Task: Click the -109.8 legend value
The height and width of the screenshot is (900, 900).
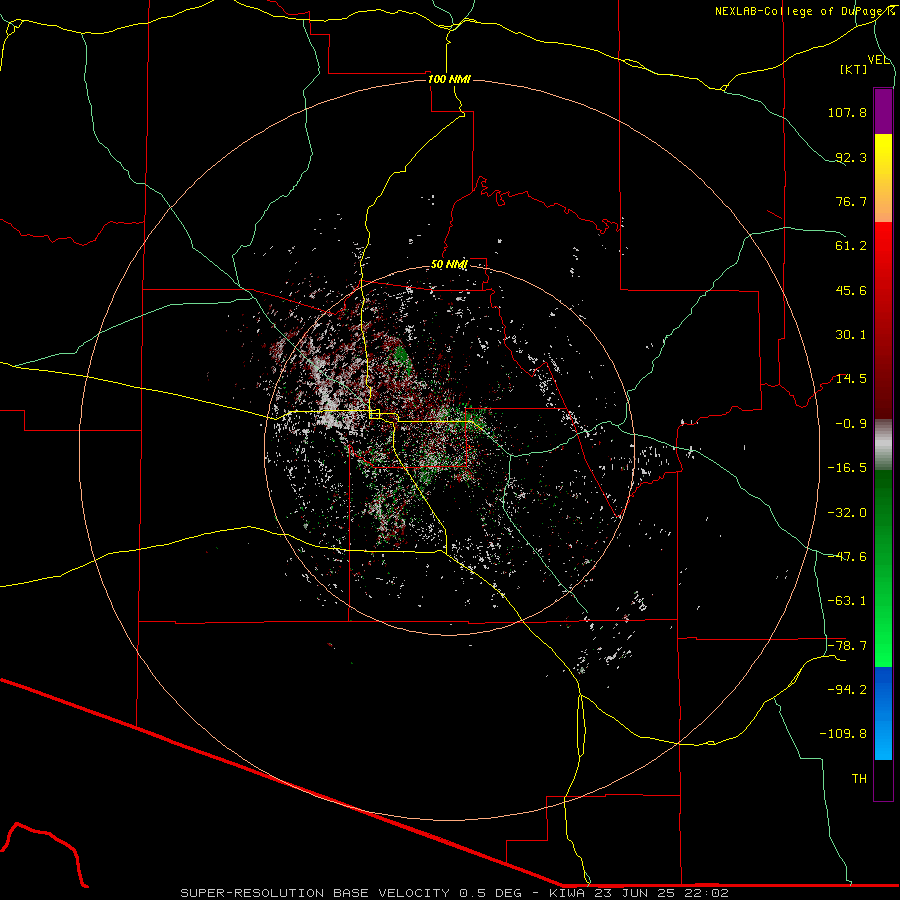Action: (x=843, y=734)
